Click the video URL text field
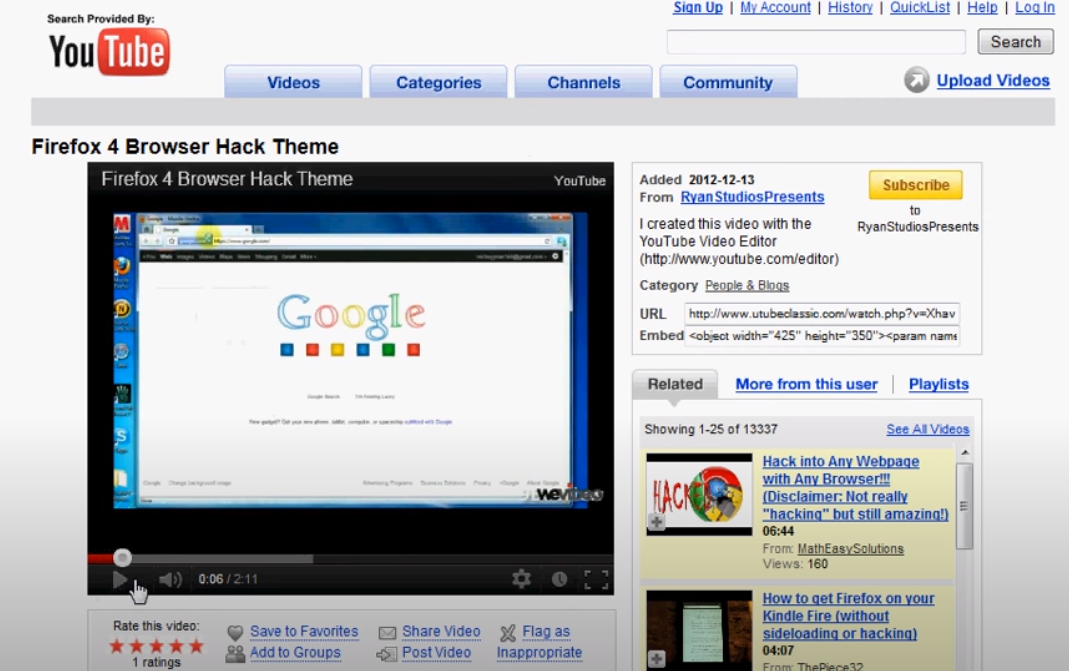1069x671 pixels. pos(821,313)
